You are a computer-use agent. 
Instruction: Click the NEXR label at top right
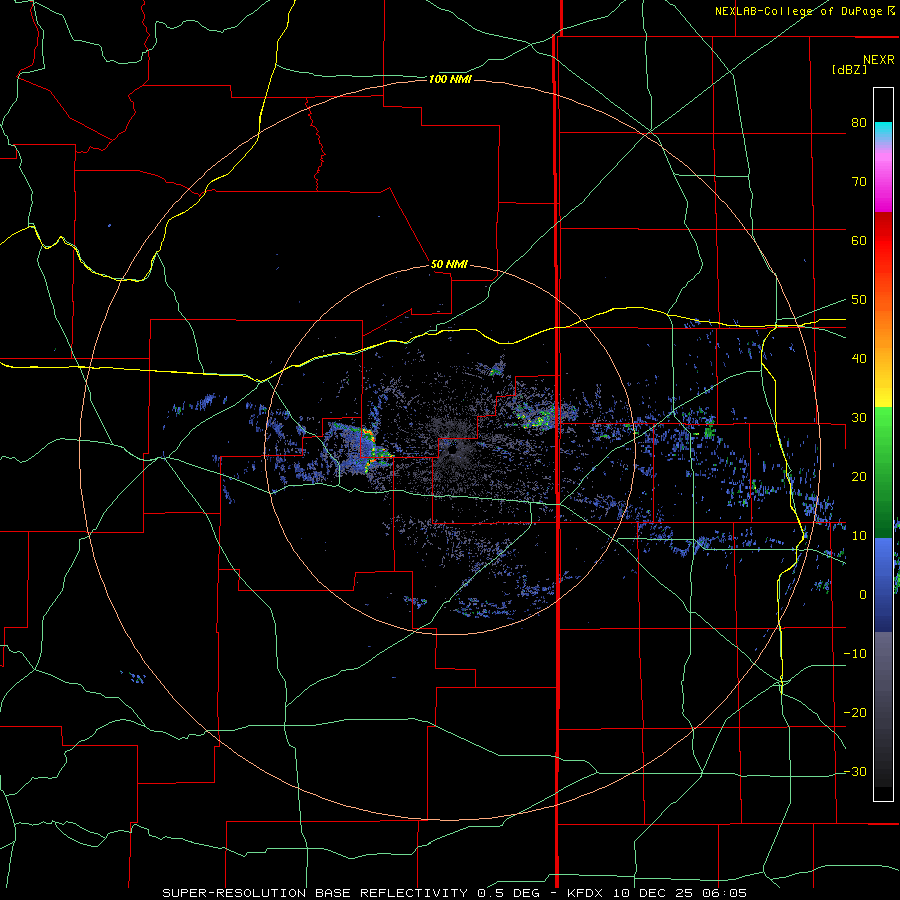(x=878, y=60)
